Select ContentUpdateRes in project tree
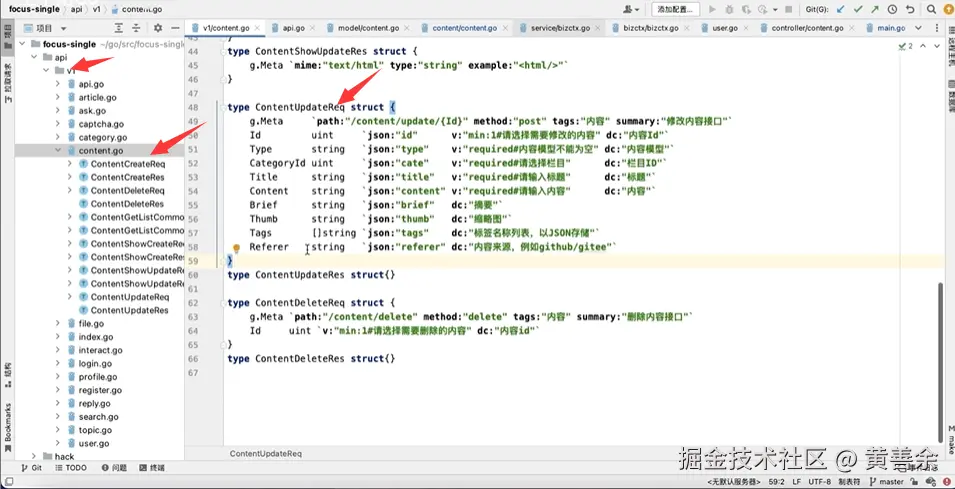955x489 pixels. pyautogui.click(x=130, y=311)
